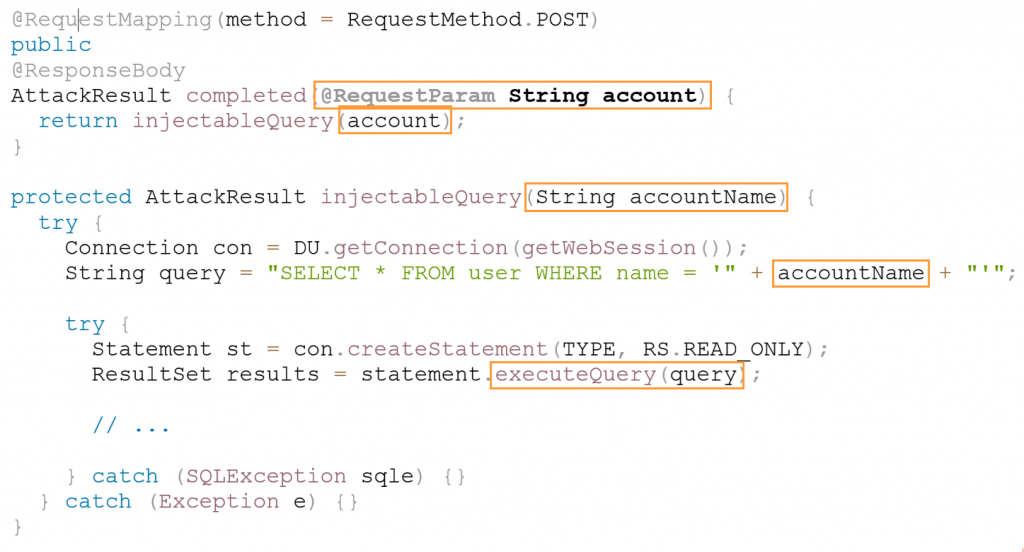Viewport: 1024px width, 552px height.
Task: Click the highlighted @RequestParam String account box
Action: tap(512, 95)
